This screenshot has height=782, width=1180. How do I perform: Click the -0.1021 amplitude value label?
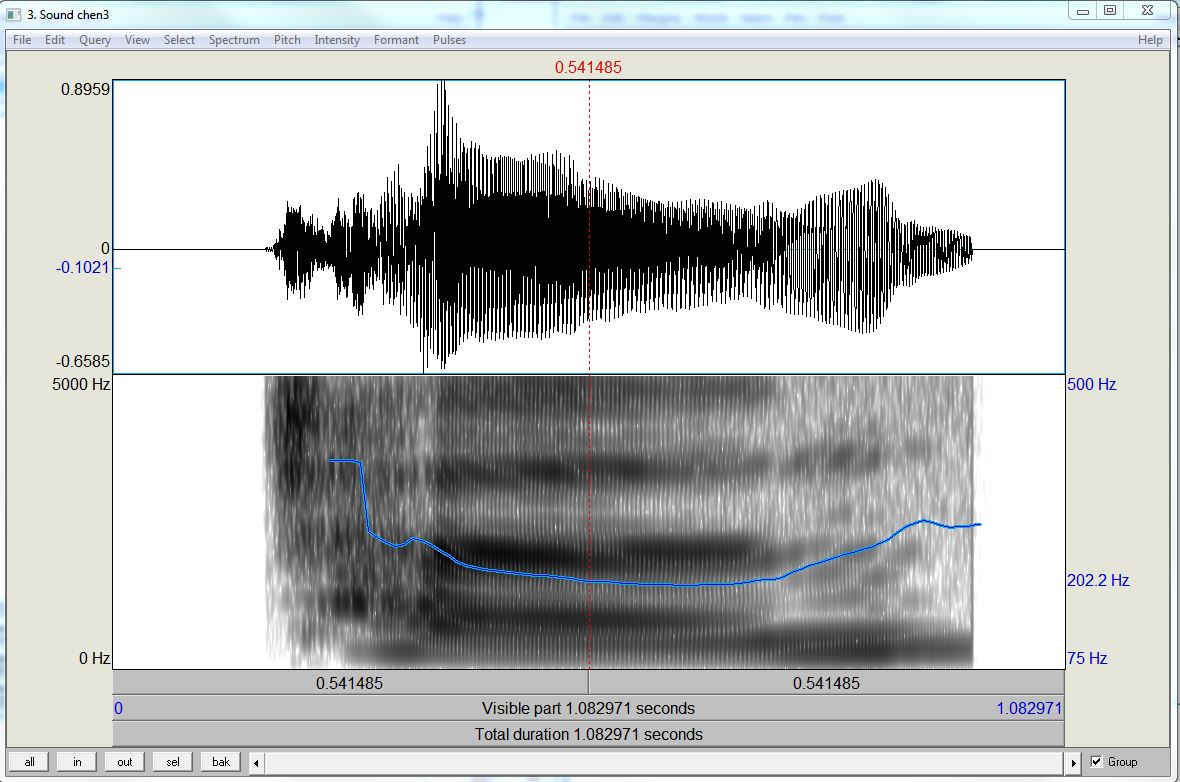[x=83, y=268]
